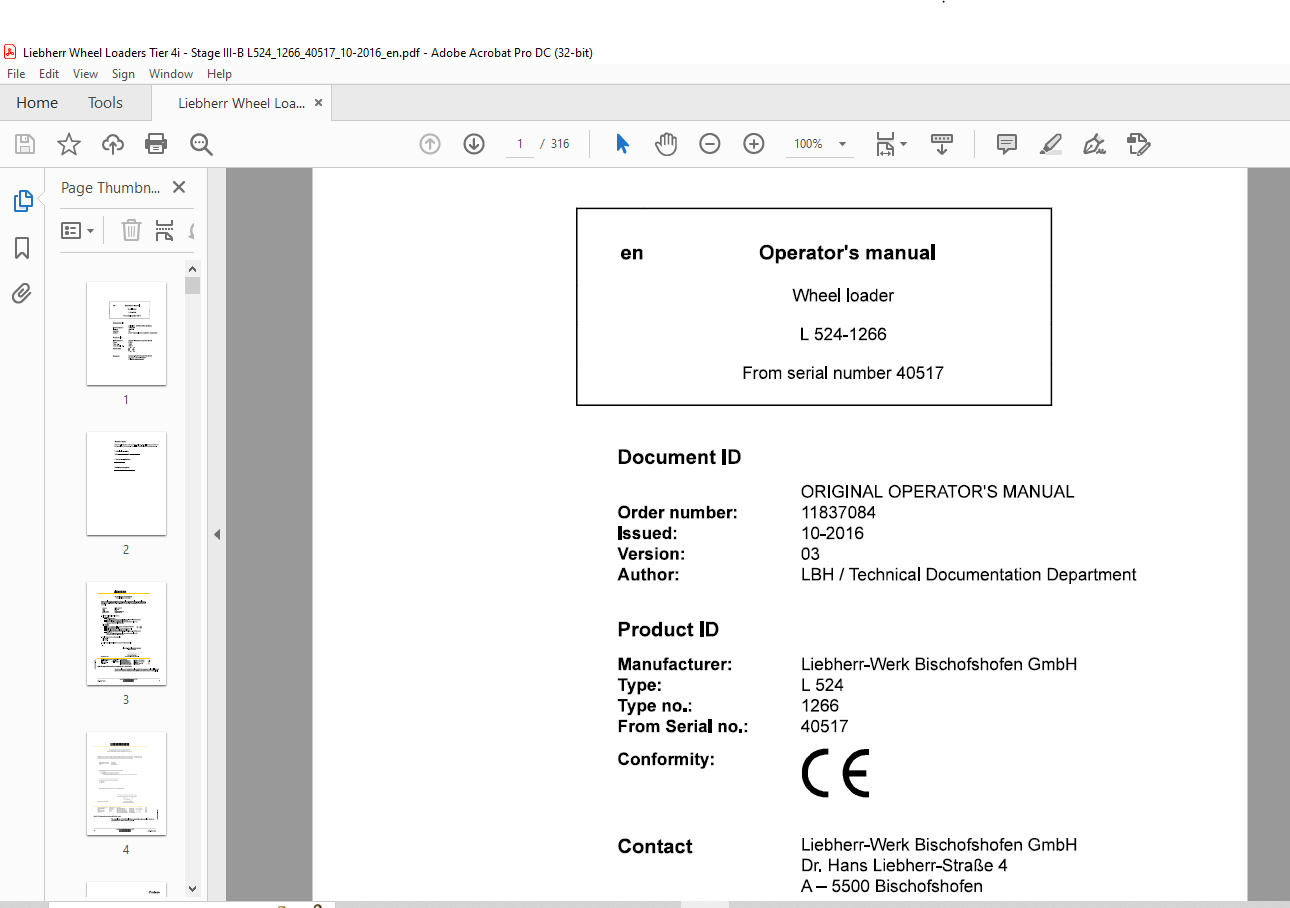1290x908 pixels.
Task: Click "Dr. Hans Liebherr-Straße 4" address line
Action: [904, 866]
